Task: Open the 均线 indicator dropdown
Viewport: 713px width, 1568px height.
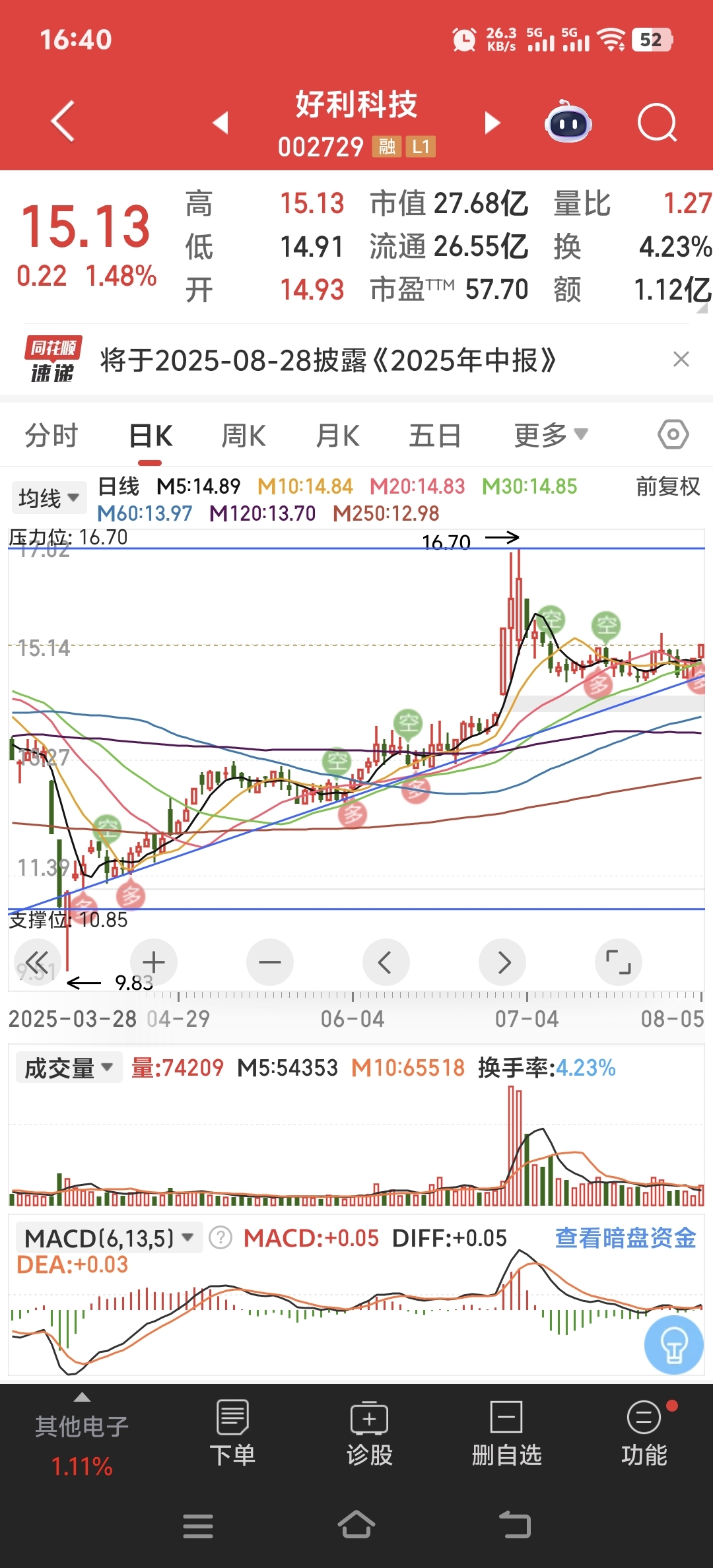Action: click(x=48, y=498)
